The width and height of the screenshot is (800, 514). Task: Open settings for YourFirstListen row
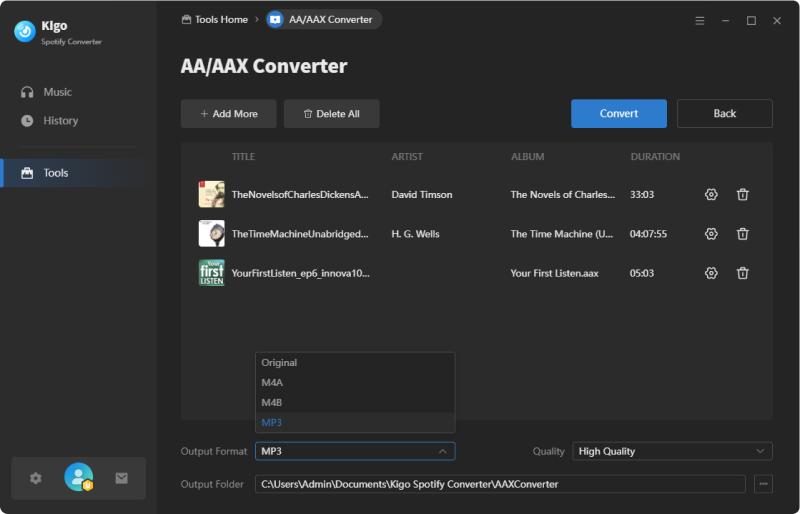pyautogui.click(x=711, y=273)
